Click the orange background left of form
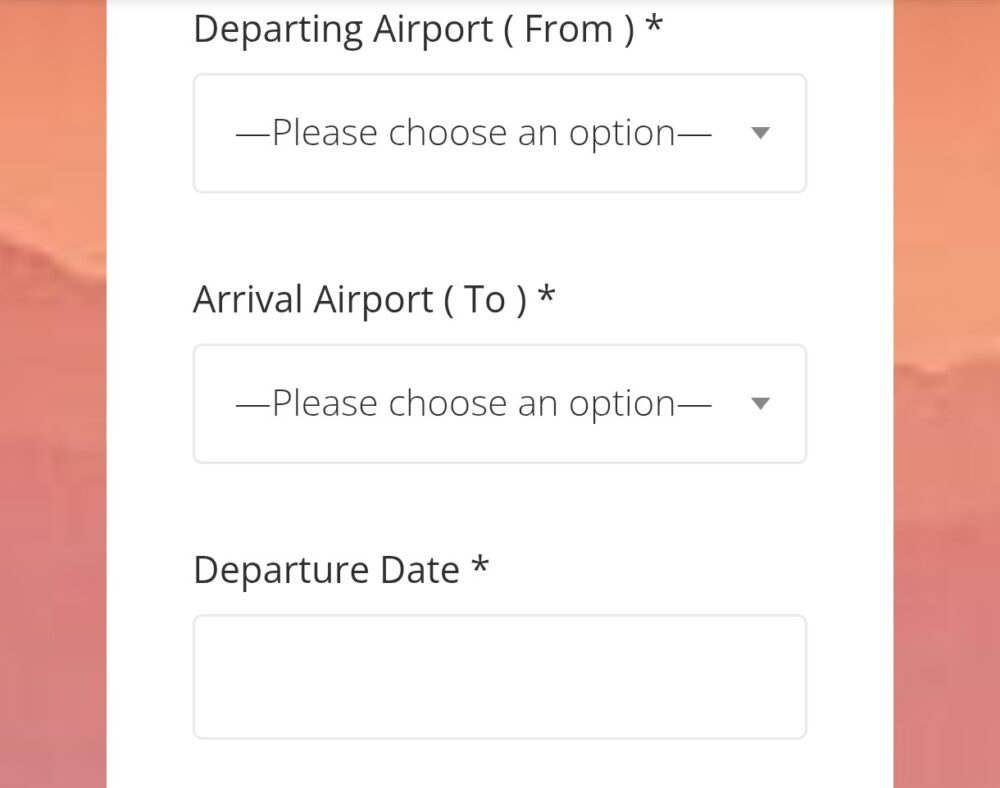 [53, 394]
